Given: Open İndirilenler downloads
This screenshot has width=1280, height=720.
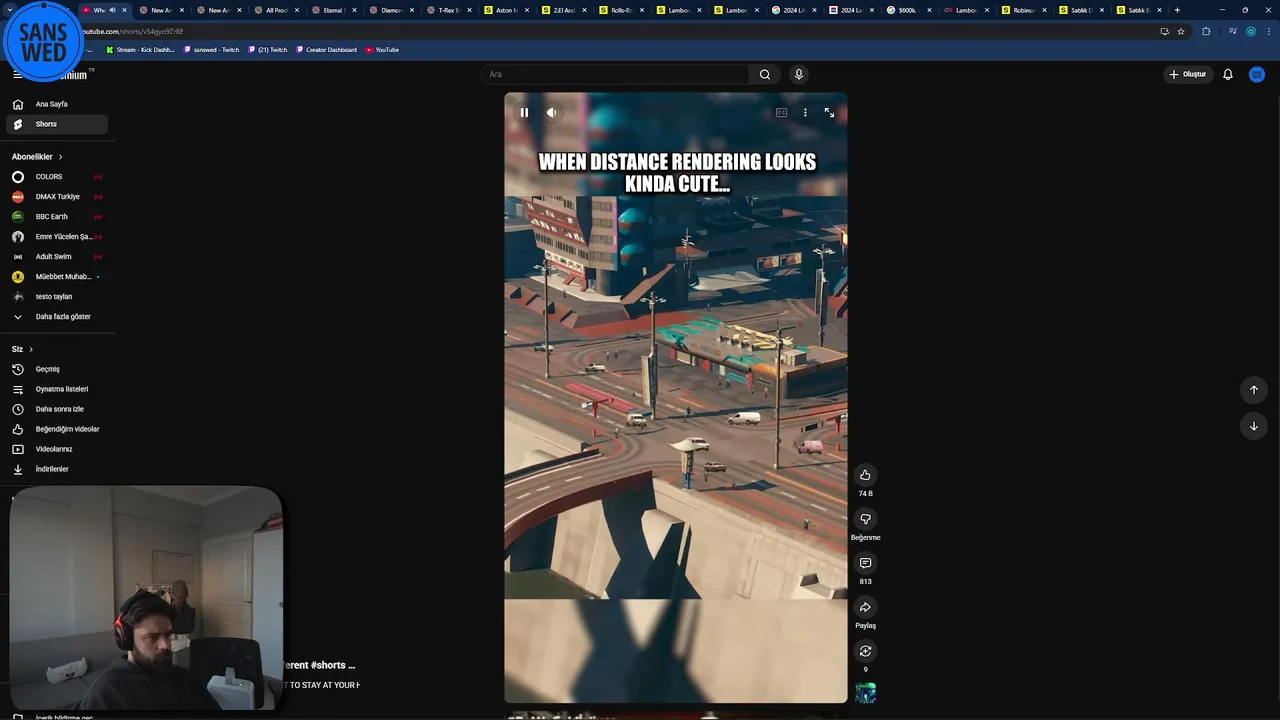Looking at the screenshot, I should [57, 469].
